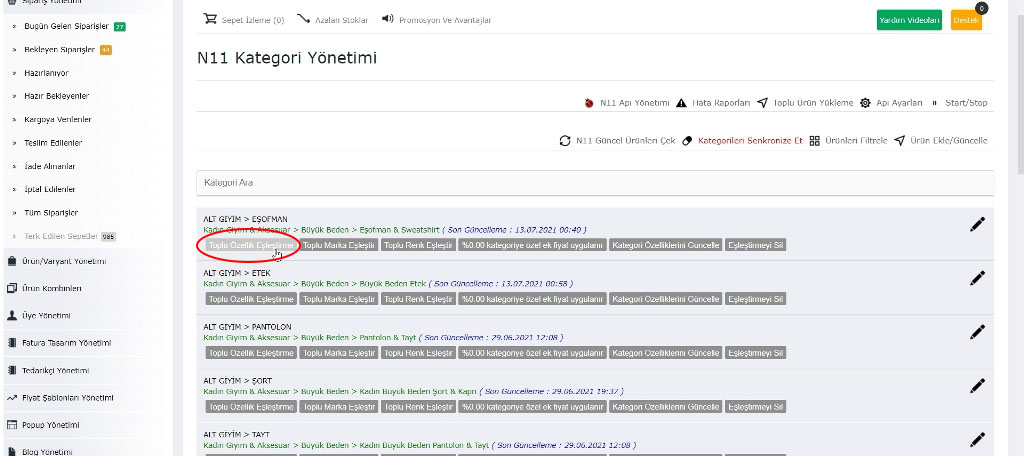Click the Fiyat Şablonları Yönetimi chart icon
This screenshot has width=1024, height=456.
(x=12, y=397)
